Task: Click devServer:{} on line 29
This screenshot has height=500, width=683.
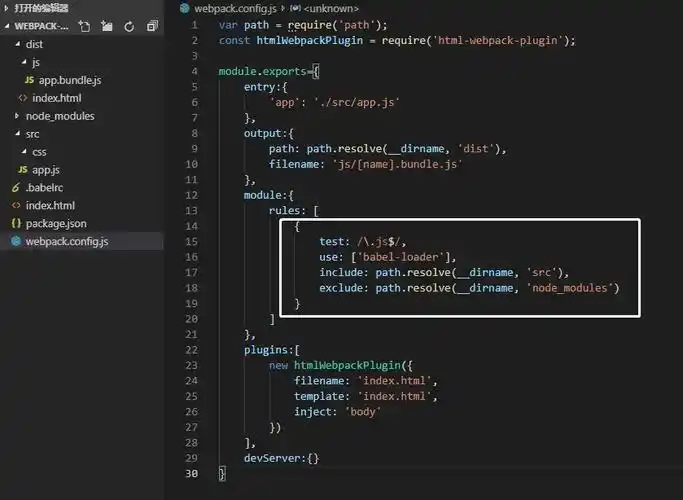Action: [281, 458]
